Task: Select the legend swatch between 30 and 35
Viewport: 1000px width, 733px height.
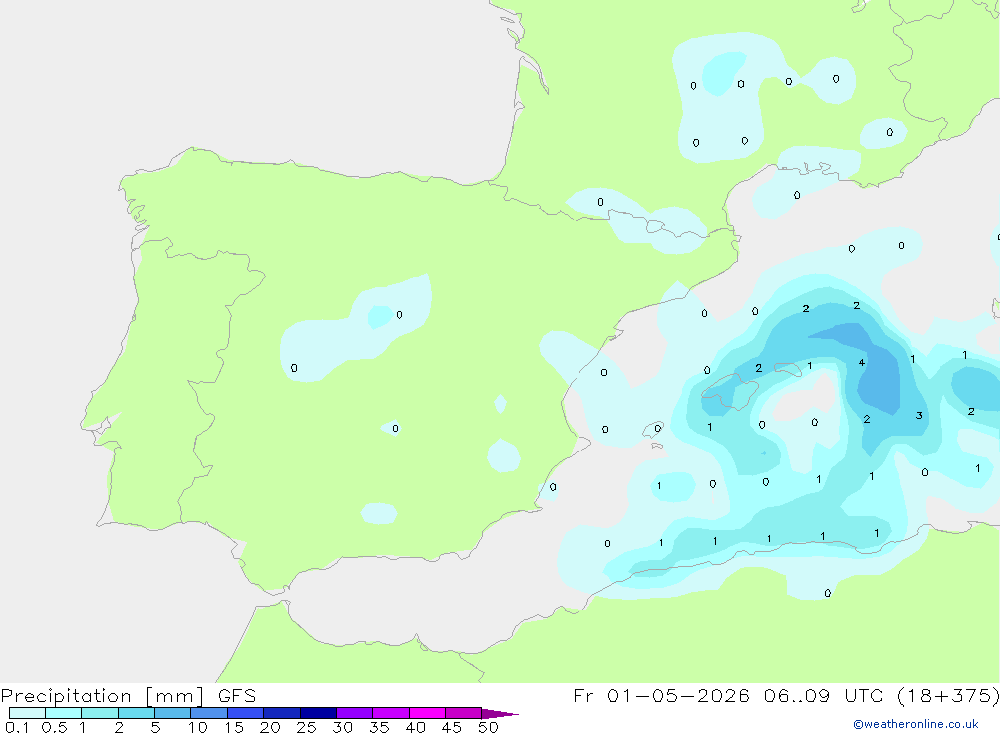Action: coord(354,713)
